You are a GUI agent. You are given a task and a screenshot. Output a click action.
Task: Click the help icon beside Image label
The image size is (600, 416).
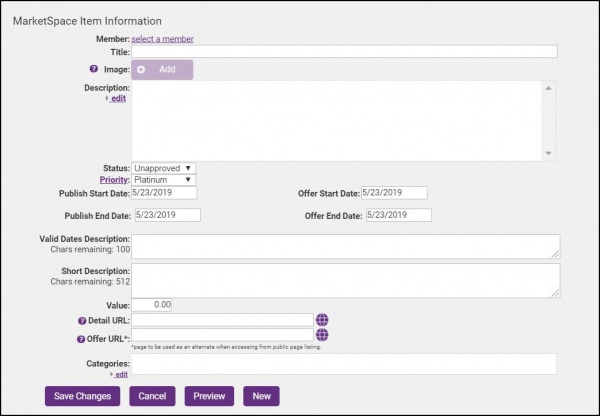[x=93, y=70]
